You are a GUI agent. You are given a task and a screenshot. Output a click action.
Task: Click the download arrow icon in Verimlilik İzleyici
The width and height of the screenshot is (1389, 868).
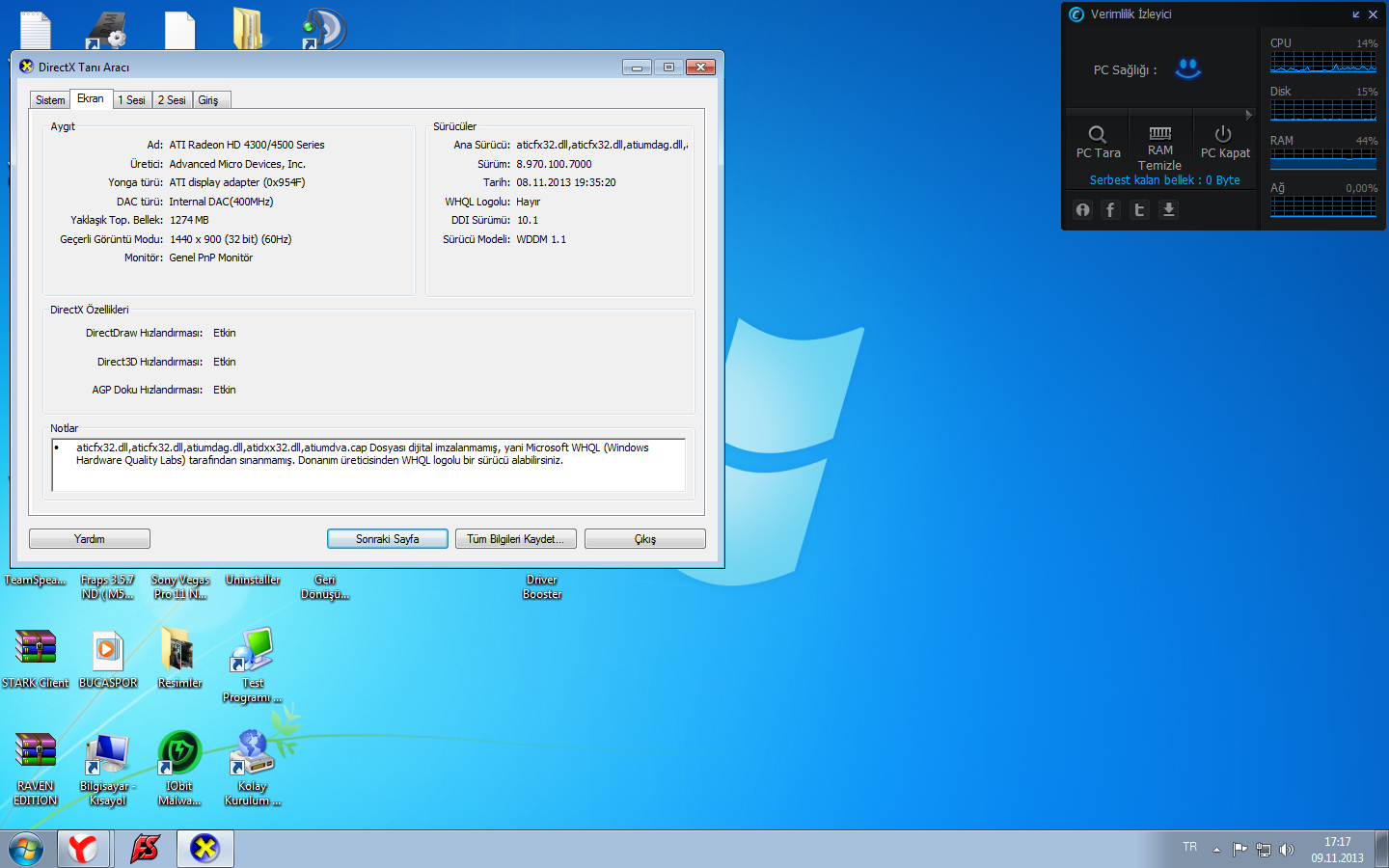[x=1168, y=209]
